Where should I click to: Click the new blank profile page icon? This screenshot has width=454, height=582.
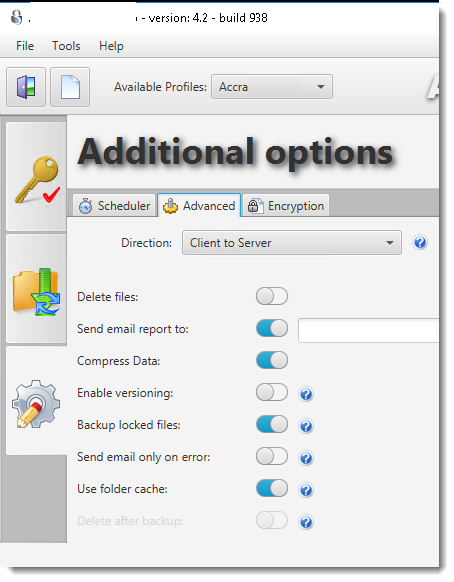tap(70, 87)
